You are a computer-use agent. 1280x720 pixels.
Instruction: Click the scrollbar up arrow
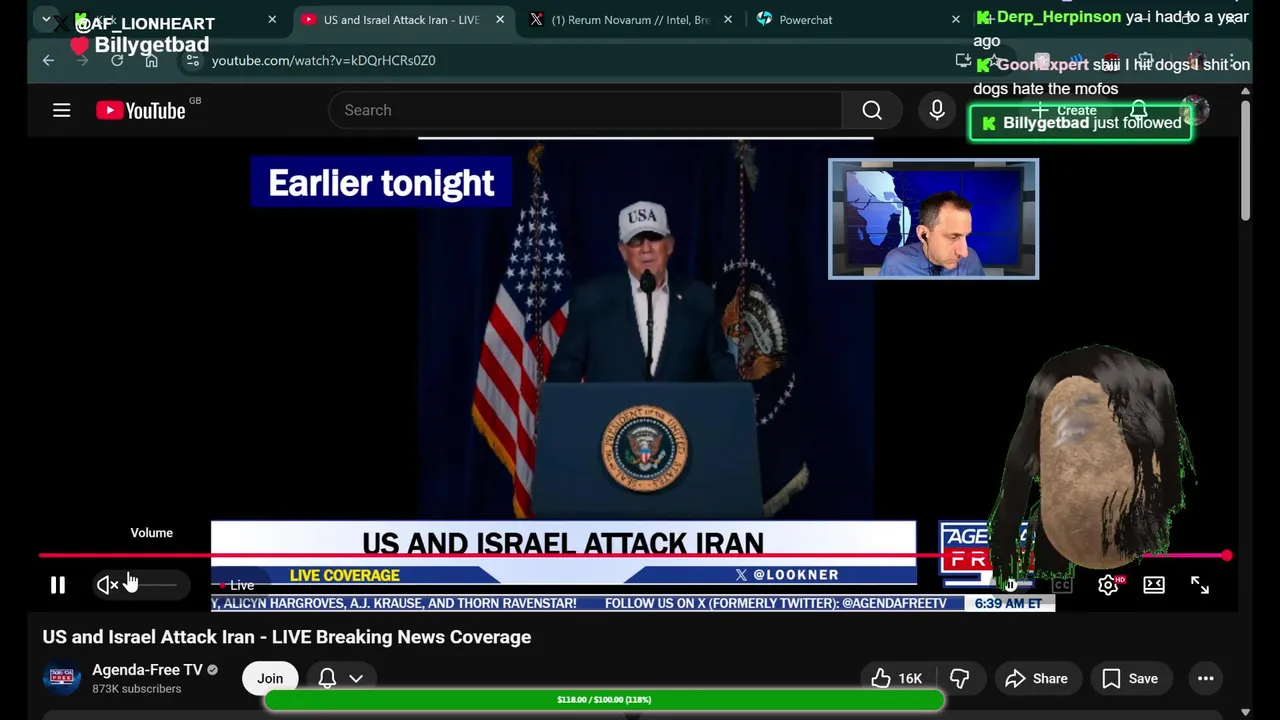pos(1245,91)
